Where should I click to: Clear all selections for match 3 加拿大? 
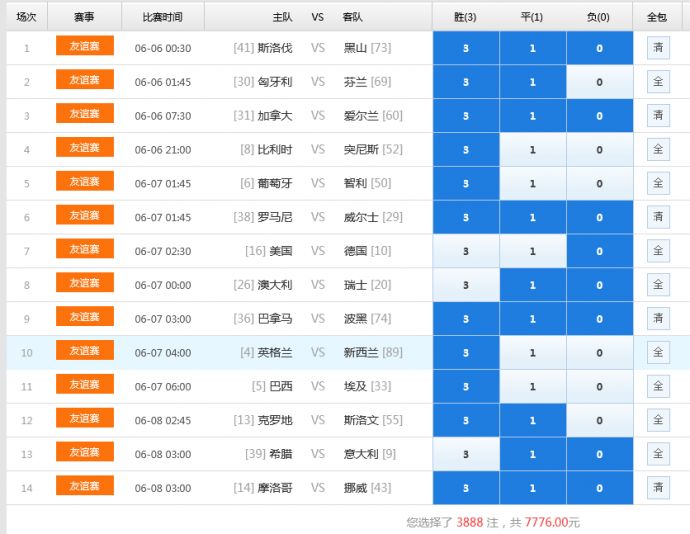click(658, 115)
